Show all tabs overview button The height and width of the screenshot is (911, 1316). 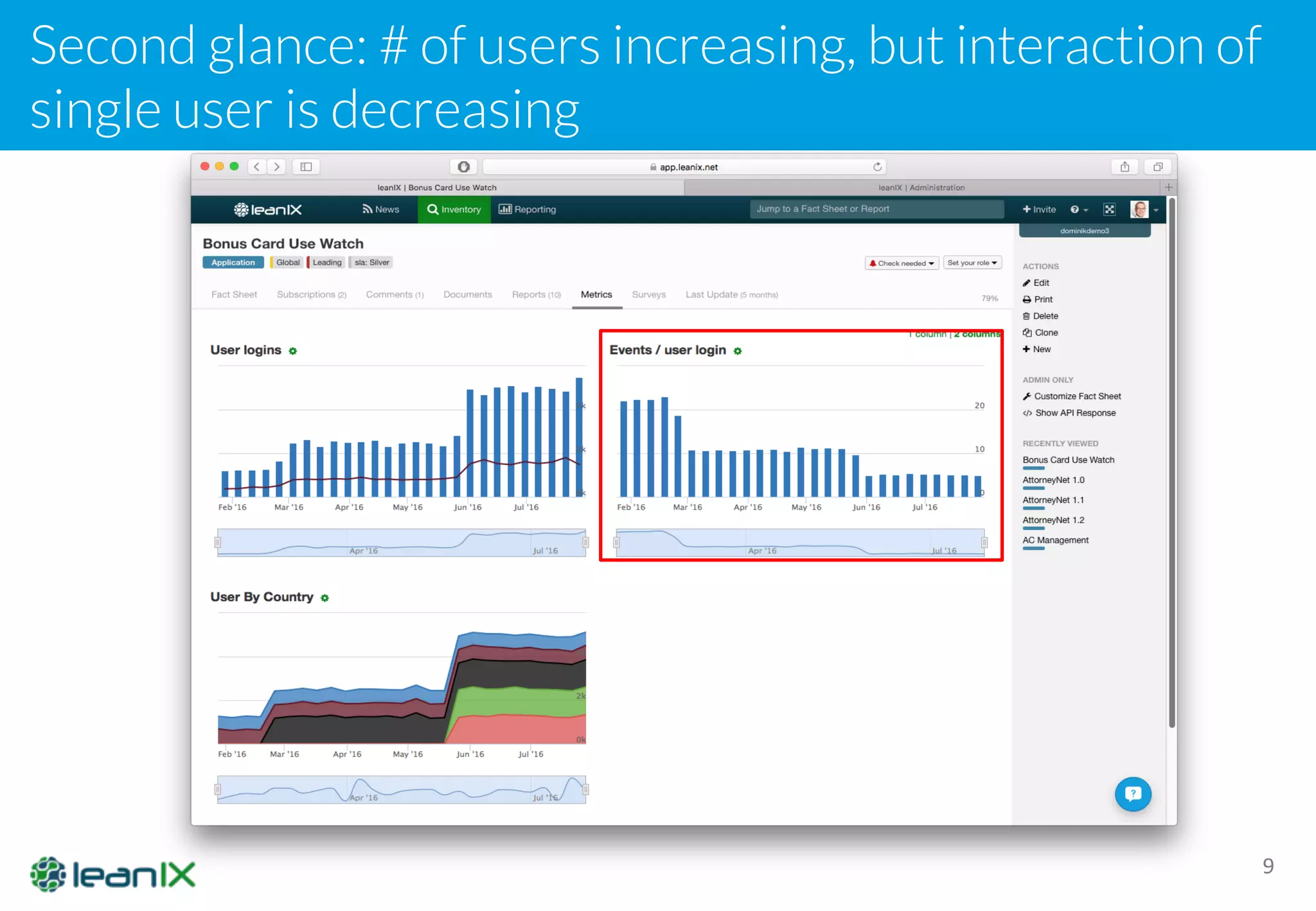1158,166
